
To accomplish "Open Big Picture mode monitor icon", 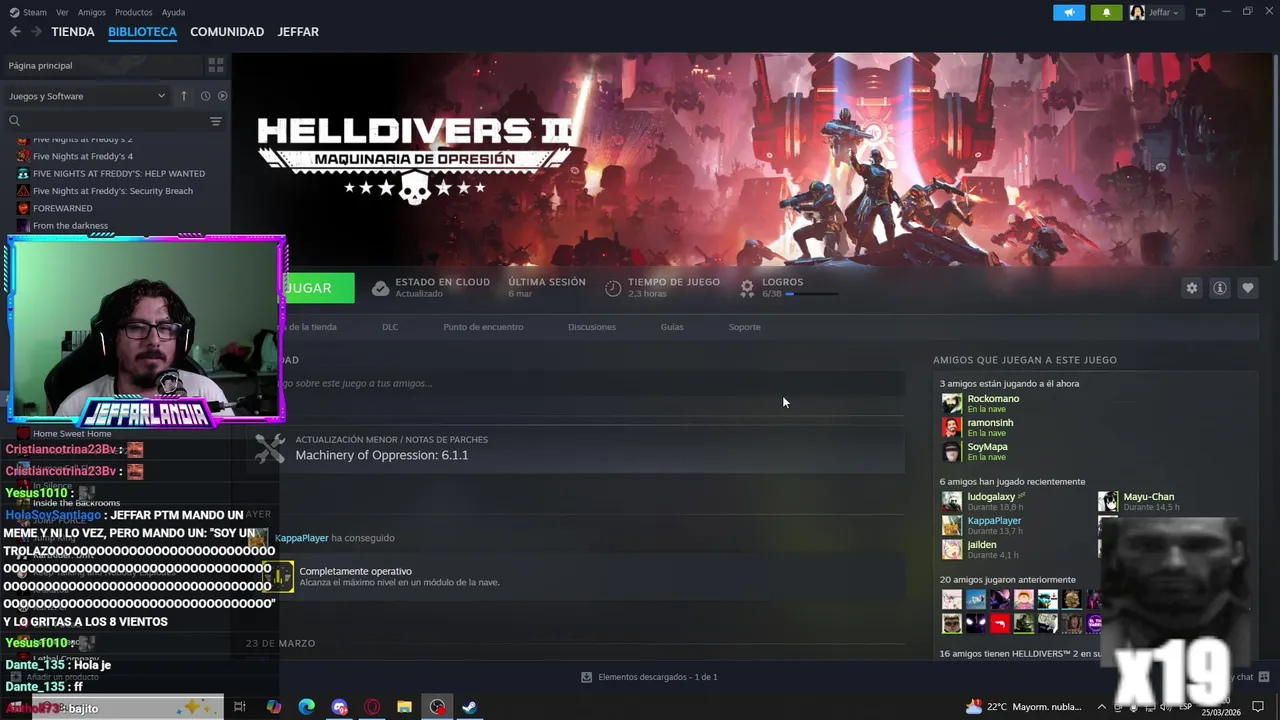I will (x=1201, y=12).
